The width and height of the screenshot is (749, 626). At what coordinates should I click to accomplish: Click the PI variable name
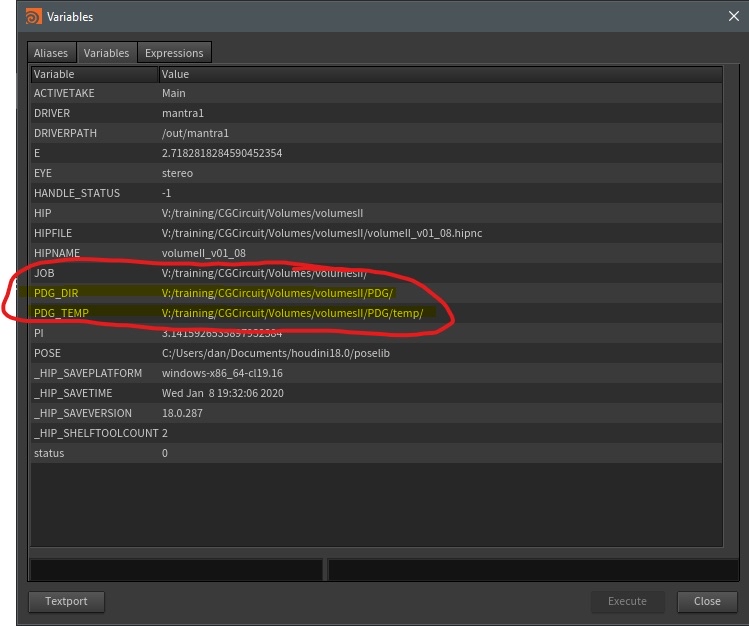[x=39, y=333]
